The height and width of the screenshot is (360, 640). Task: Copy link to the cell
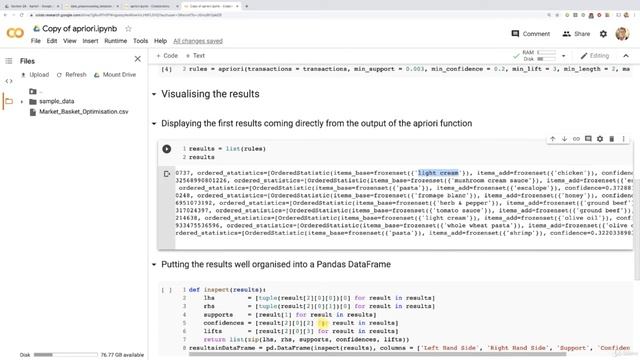pos(576,139)
